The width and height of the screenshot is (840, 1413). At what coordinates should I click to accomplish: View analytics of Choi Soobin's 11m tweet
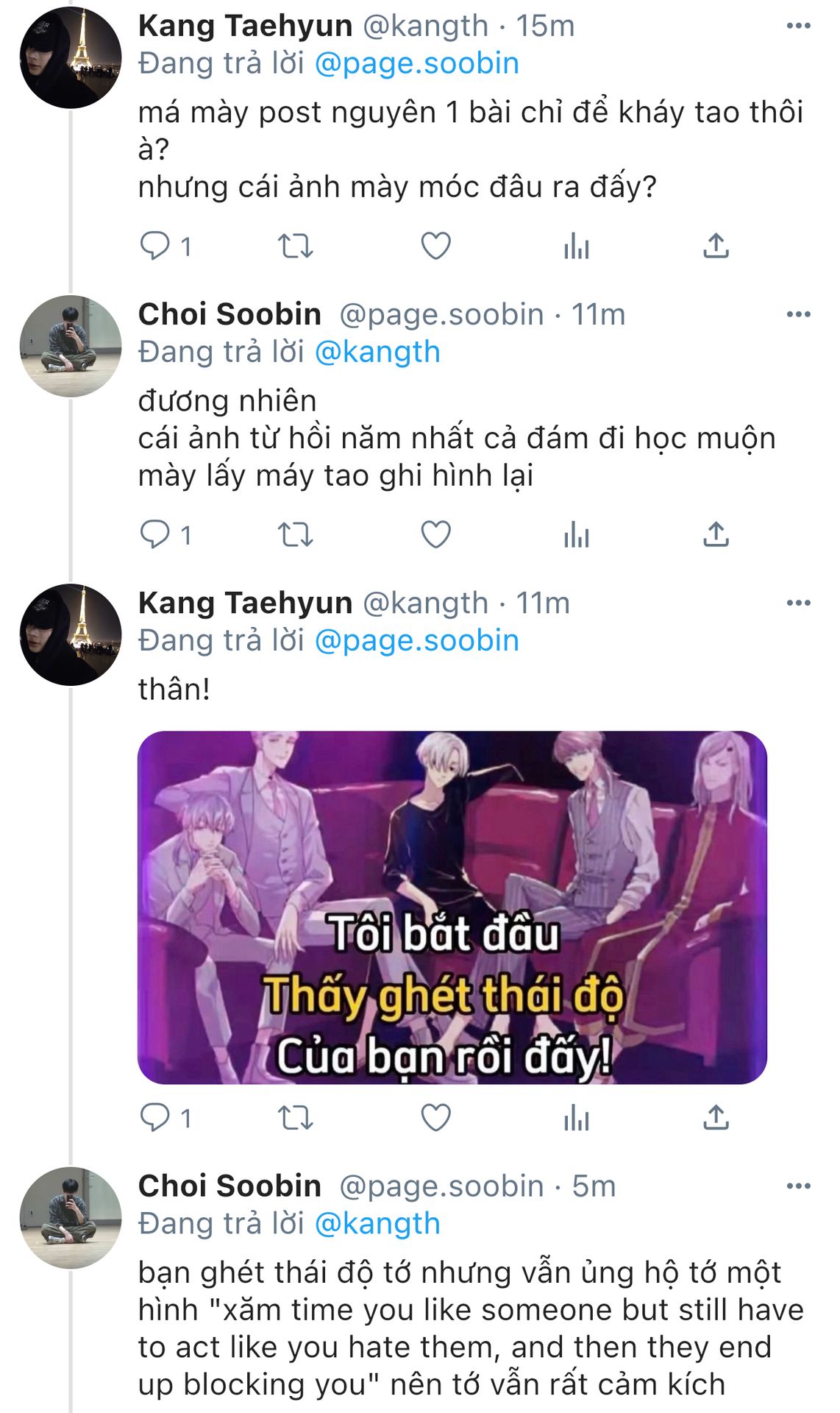[576, 534]
